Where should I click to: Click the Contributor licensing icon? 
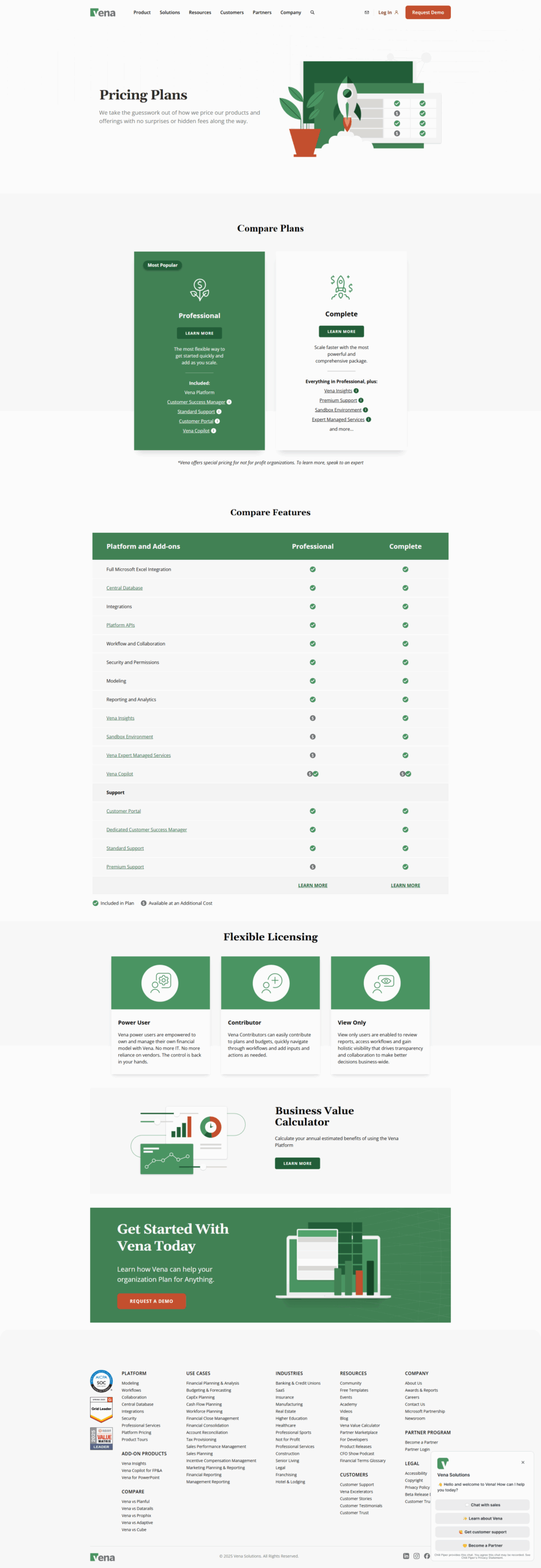click(x=271, y=983)
